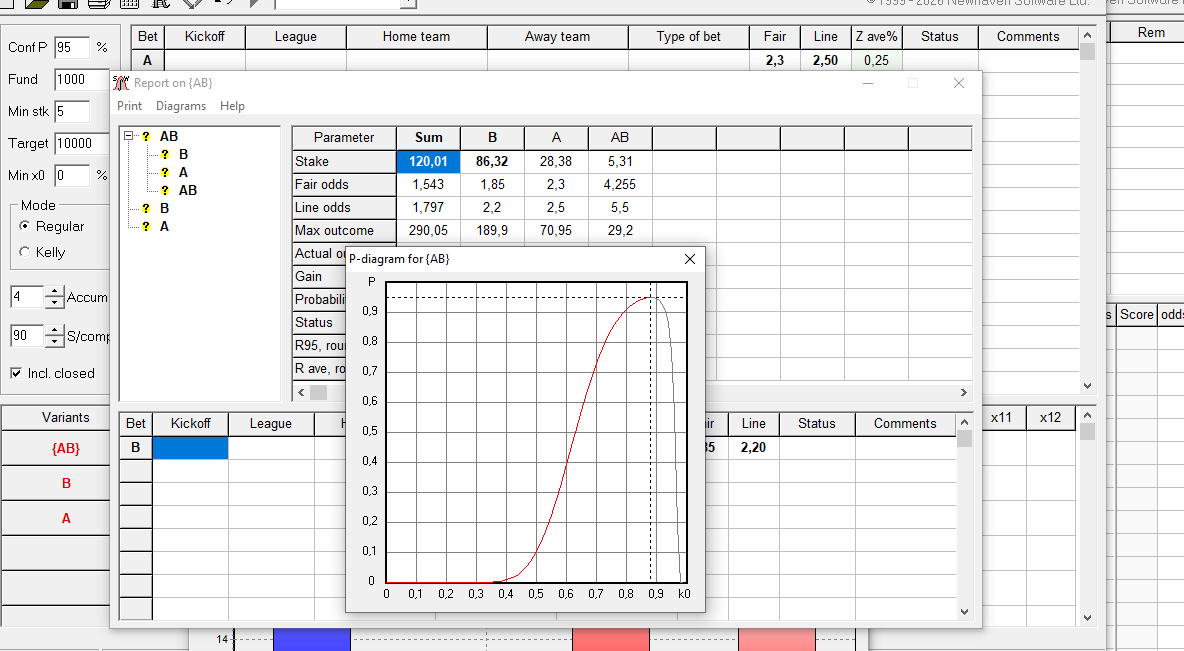Click the Sum column header

point(428,137)
